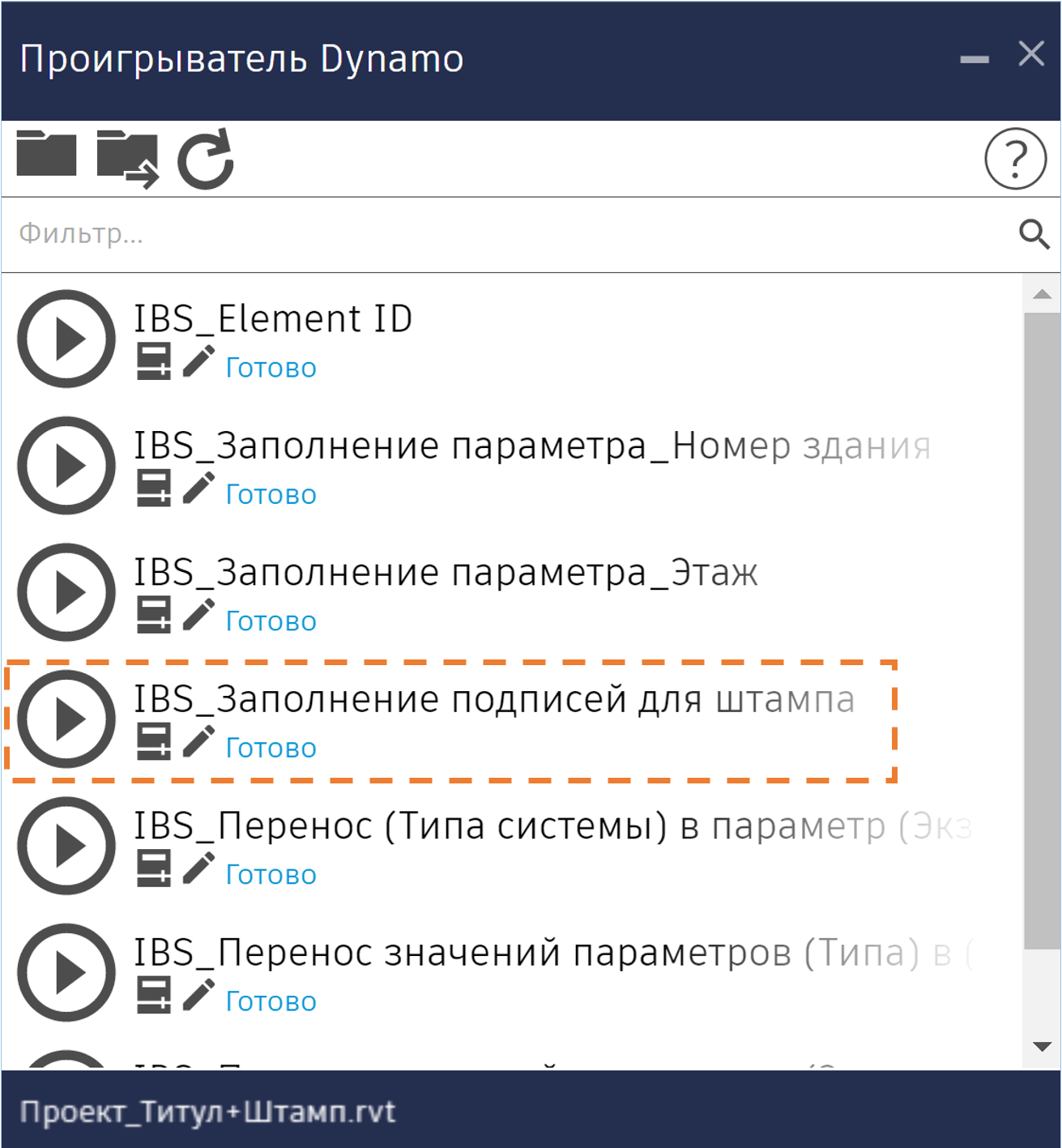Image resolution: width=1062 pixels, height=1148 pixels.
Task: Open inputs icon for Перенос (Типа системы) script
Action: [153, 869]
